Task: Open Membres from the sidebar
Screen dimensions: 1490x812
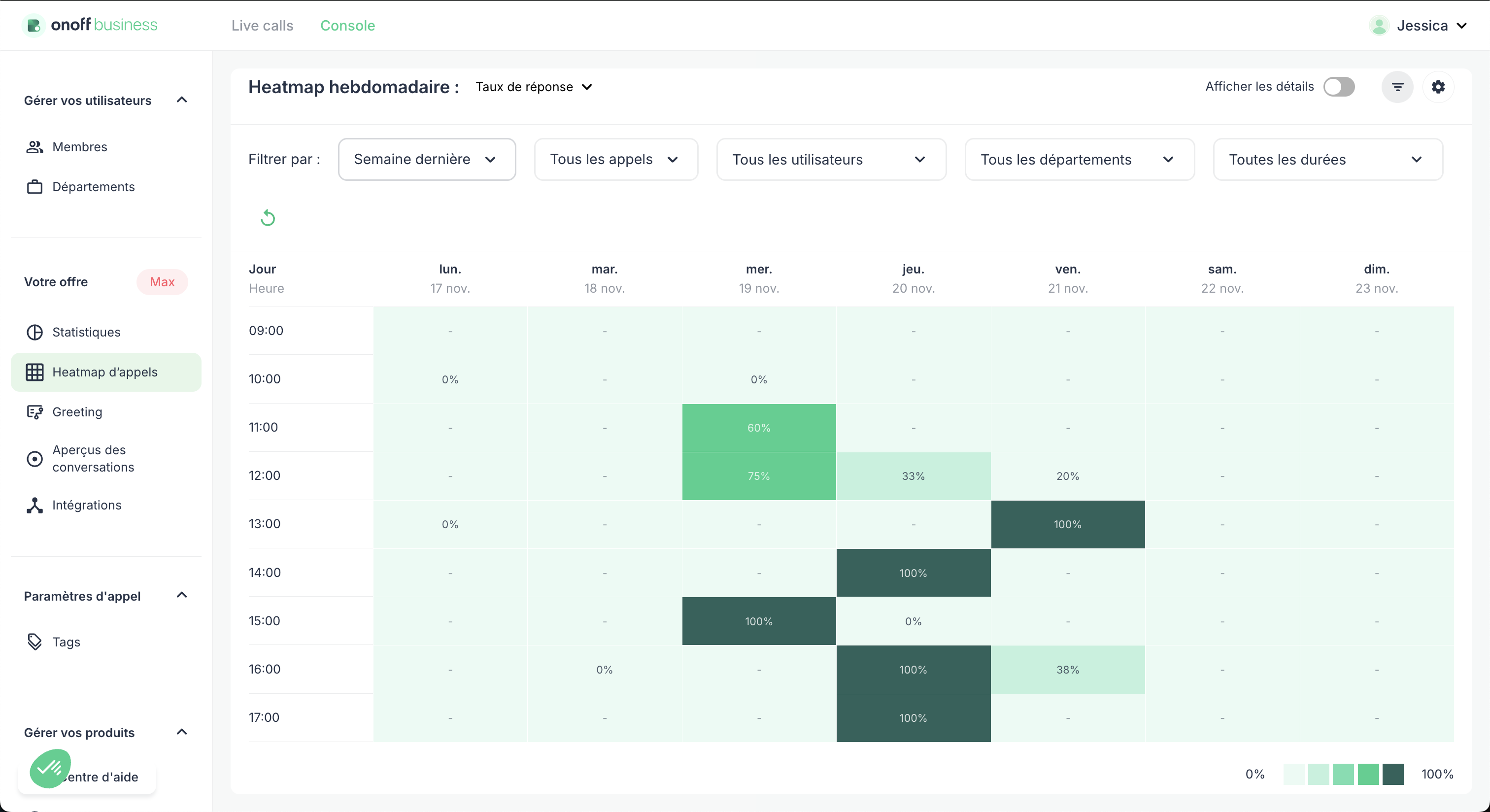Action: [x=106, y=147]
